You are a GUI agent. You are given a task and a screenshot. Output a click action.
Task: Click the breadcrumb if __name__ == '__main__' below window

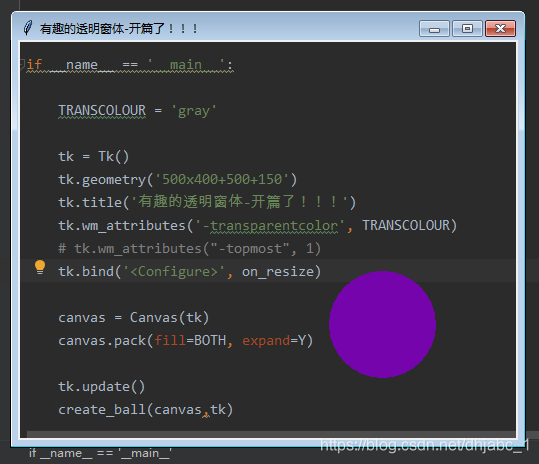100,453
